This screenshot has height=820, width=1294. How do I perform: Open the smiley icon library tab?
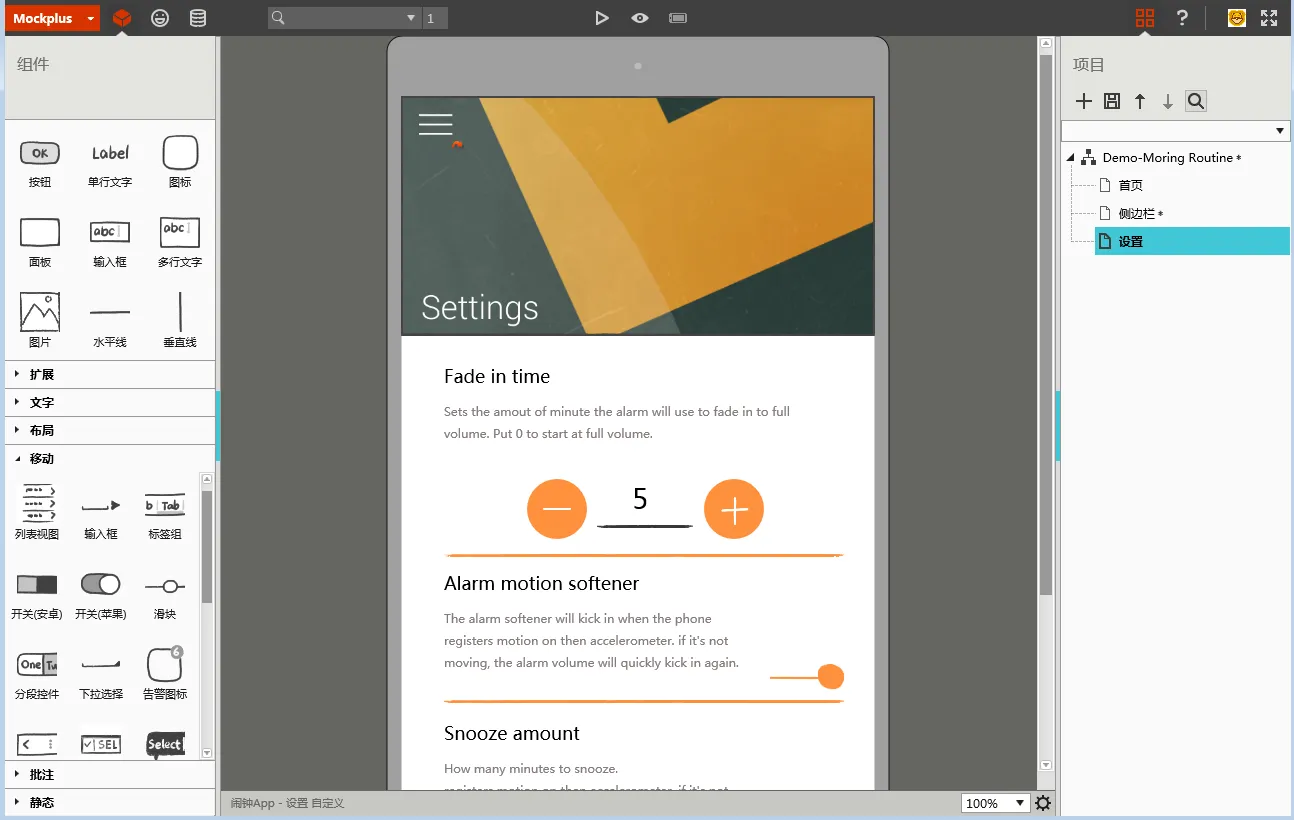[160, 18]
